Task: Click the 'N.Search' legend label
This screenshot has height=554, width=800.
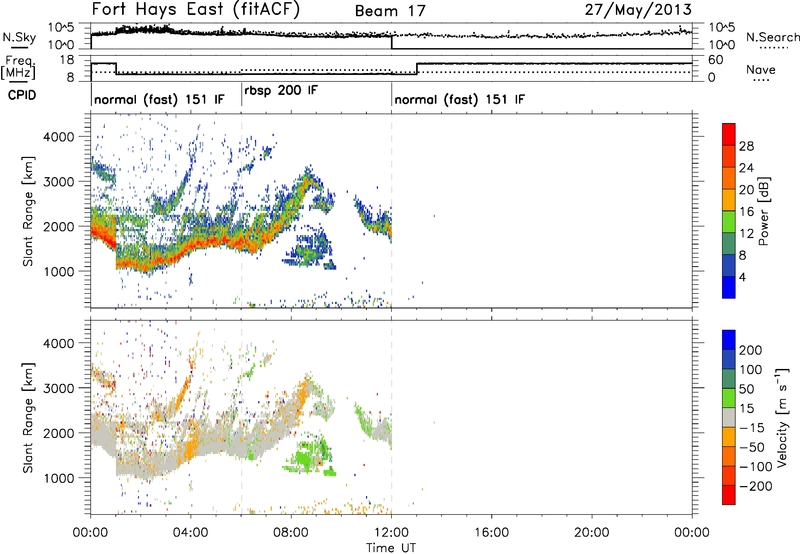Action: [x=773, y=37]
